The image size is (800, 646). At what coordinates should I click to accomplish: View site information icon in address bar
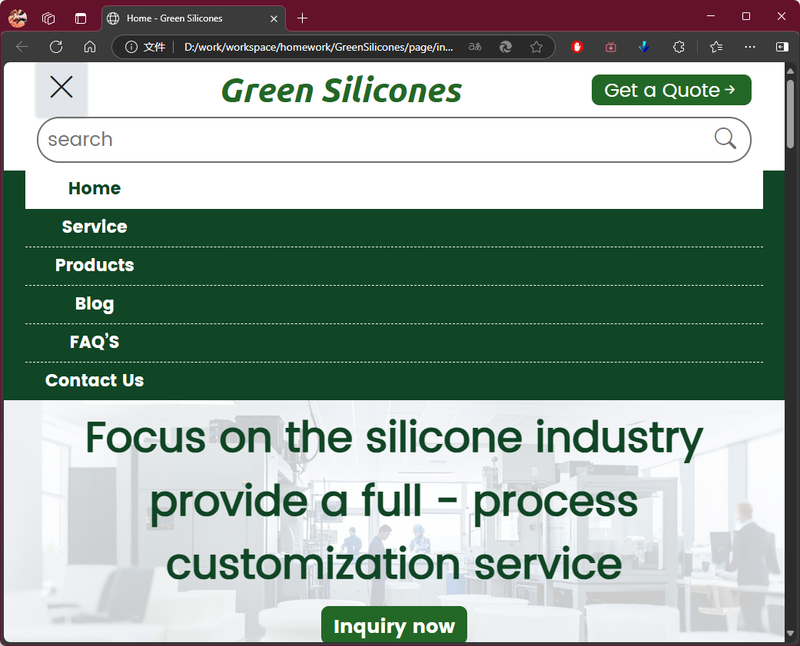point(131,47)
